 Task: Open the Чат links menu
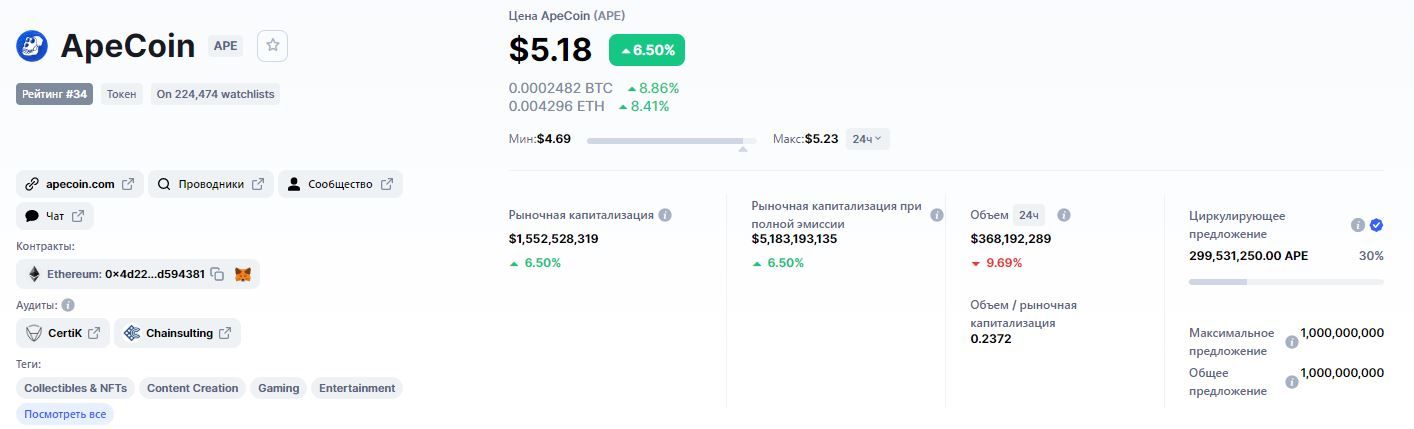tap(55, 216)
